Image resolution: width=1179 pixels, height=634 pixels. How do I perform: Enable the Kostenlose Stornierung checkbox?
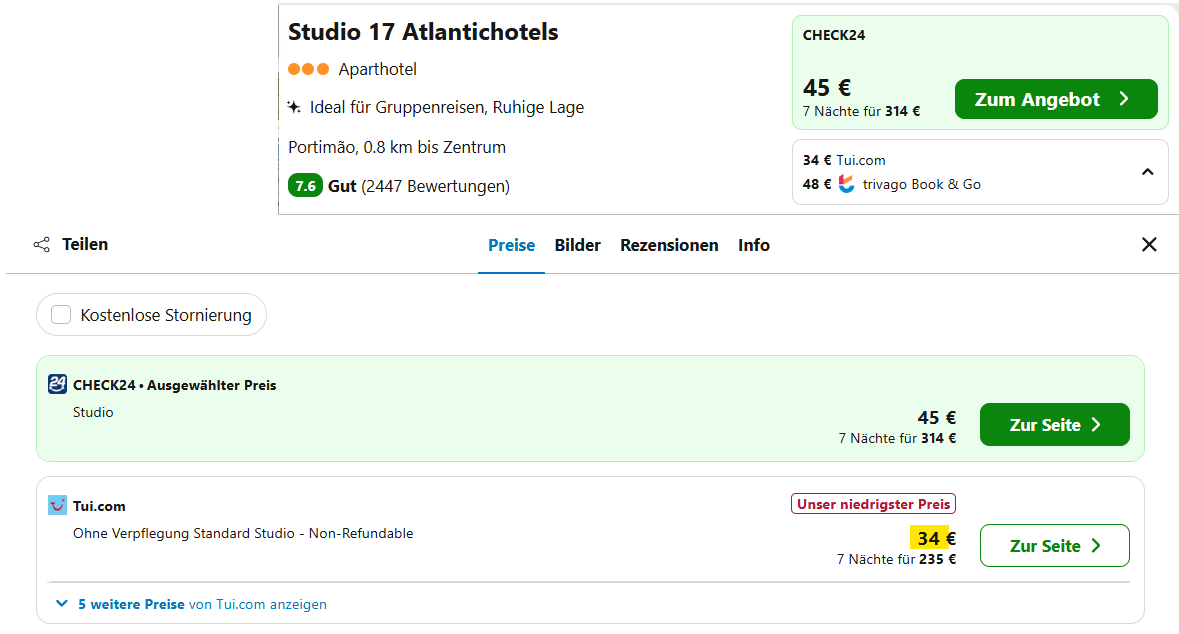click(61, 315)
